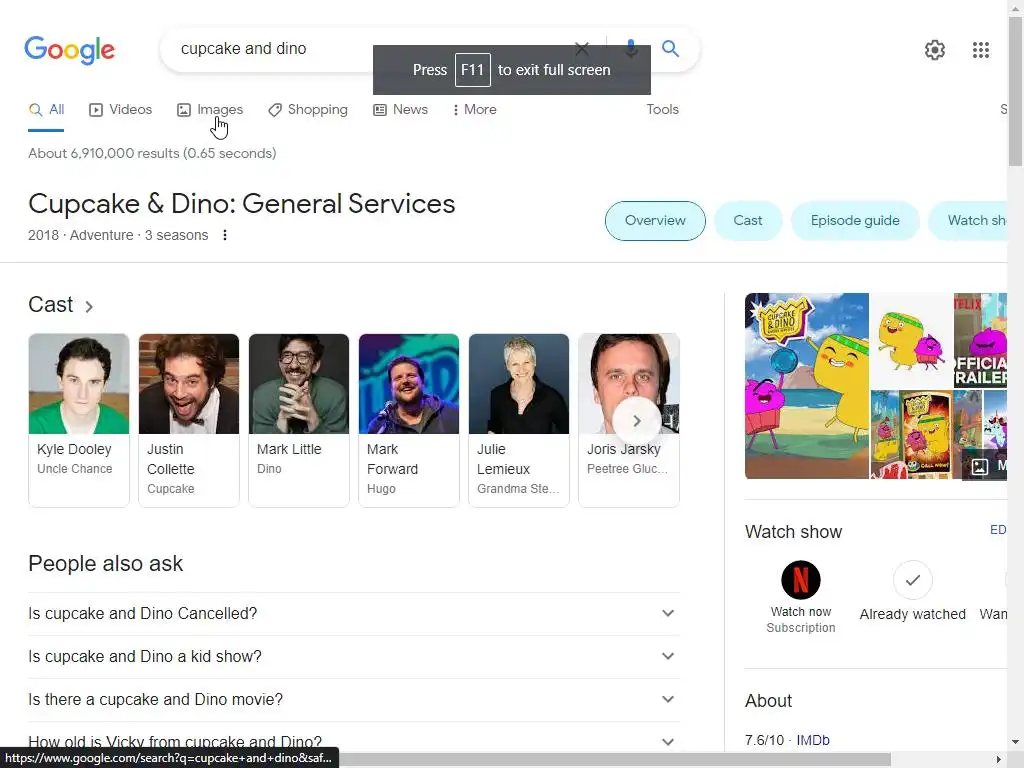Expand 'Is there a cupcake and Dino movie?'

[x=354, y=700]
